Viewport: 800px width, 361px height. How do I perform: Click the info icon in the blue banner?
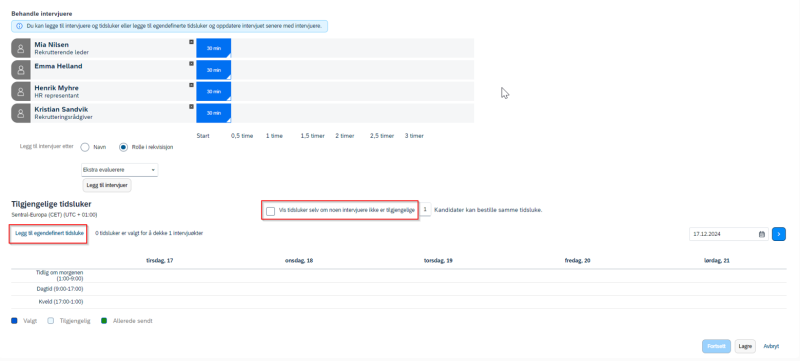[x=19, y=26]
